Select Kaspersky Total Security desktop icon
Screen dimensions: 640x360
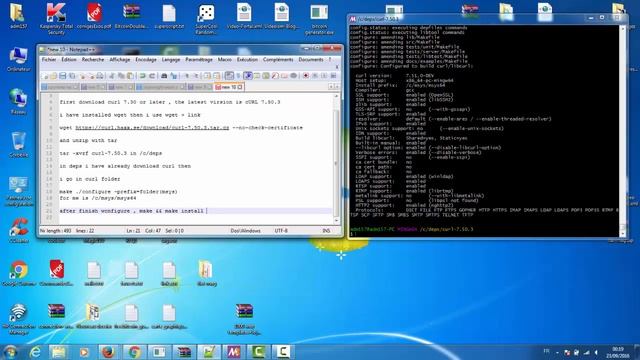pyautogui.click(x=56, y=18)
